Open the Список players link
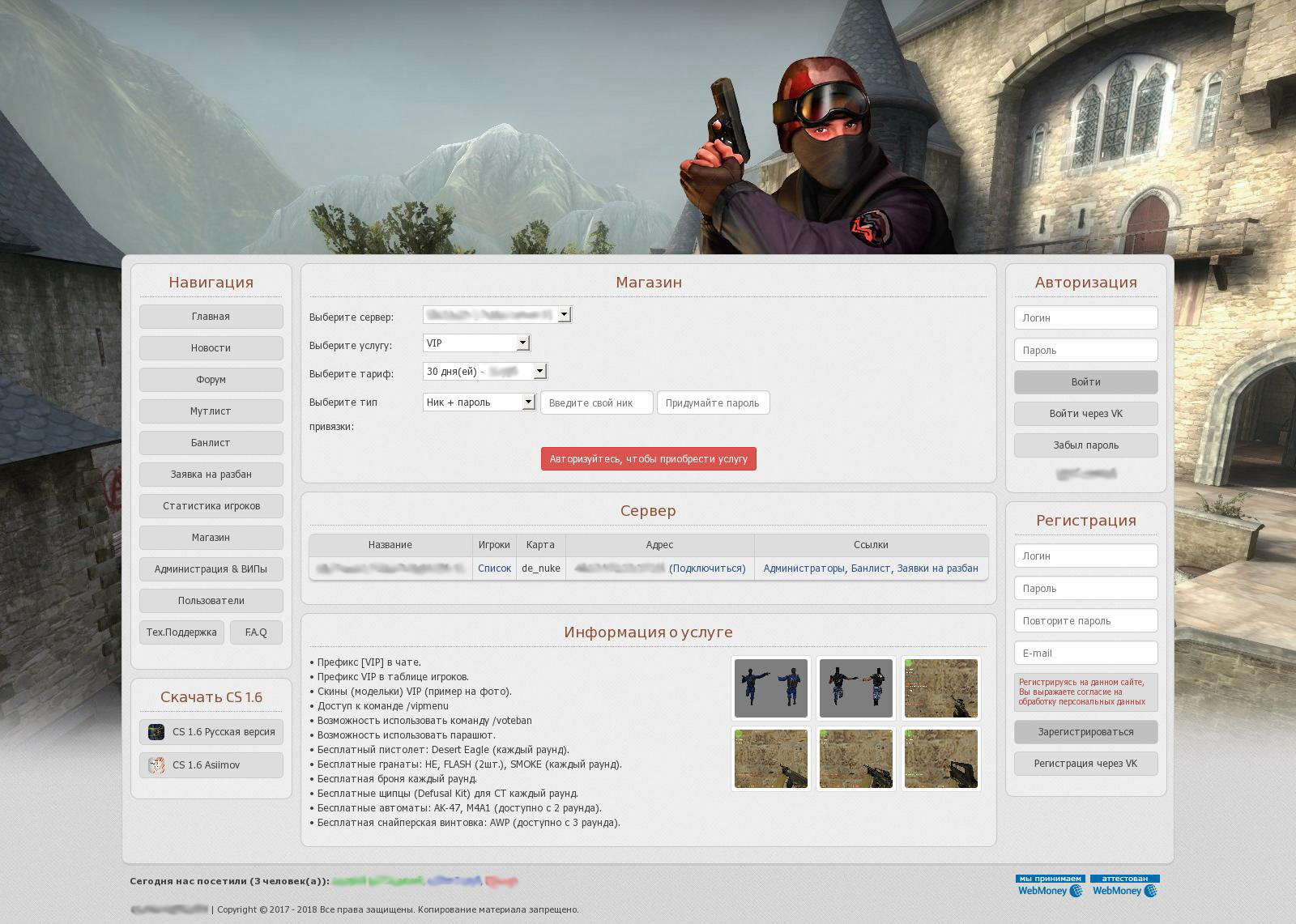The image size is (1296, 924). 494,568
